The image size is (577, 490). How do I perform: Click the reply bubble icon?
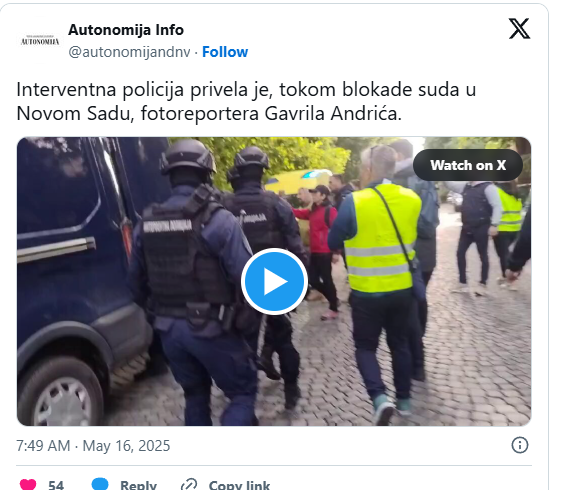coord(100,484)
